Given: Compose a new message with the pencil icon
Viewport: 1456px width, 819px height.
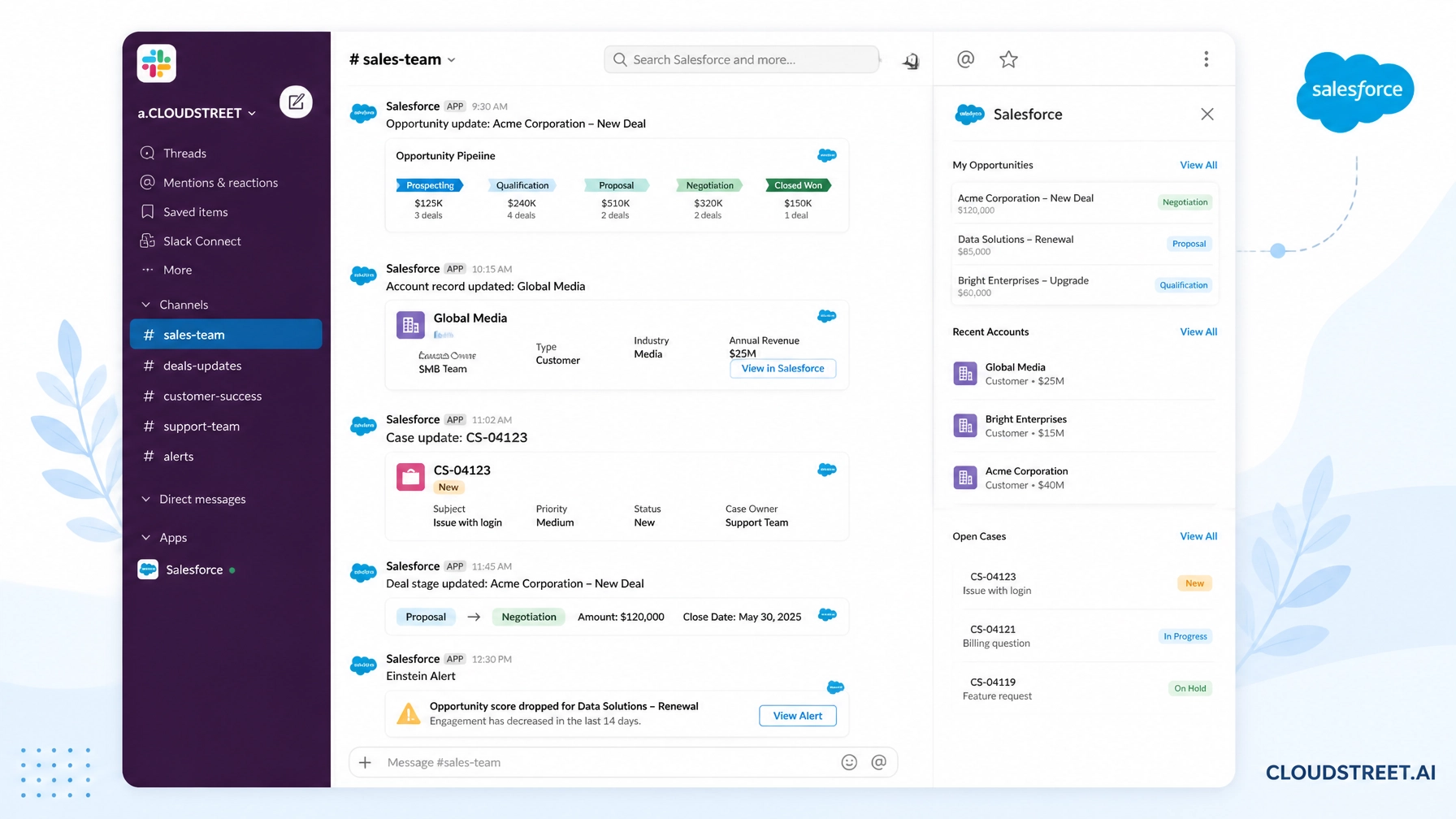Looking at the screenshot, I should pos(296,102).
